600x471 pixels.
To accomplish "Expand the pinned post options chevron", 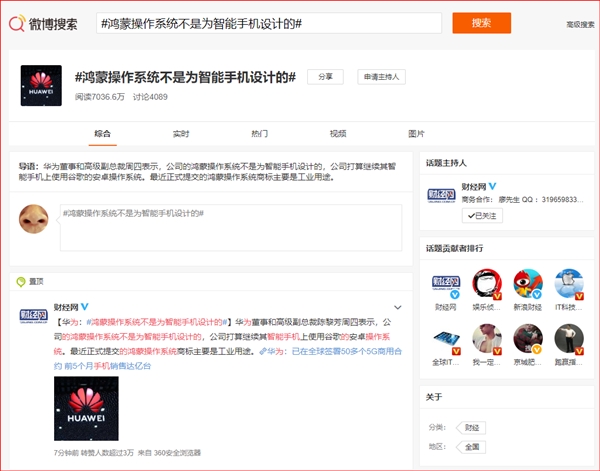I will coord(398,307).
